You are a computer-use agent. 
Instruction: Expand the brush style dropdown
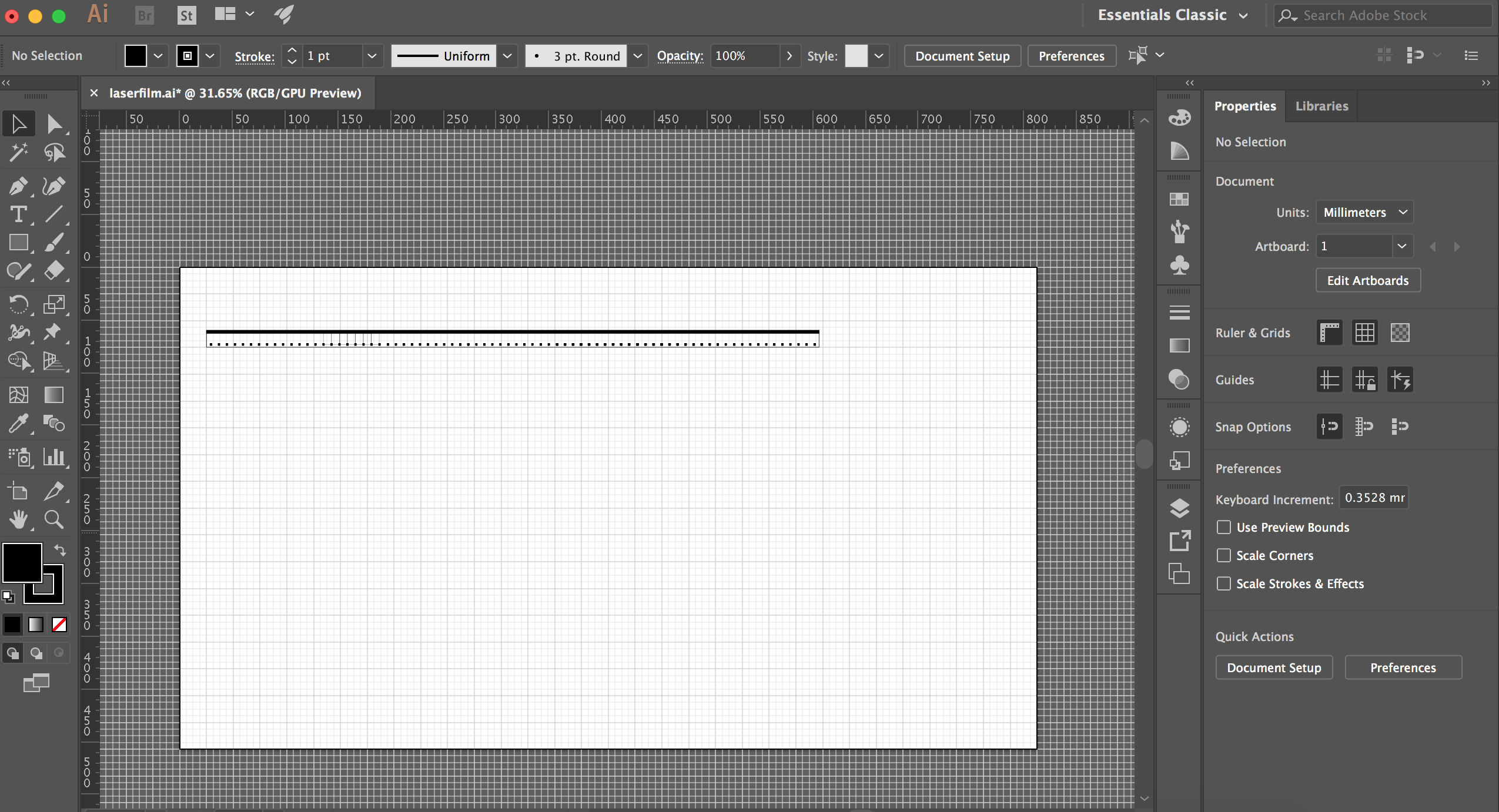[637, 55]
